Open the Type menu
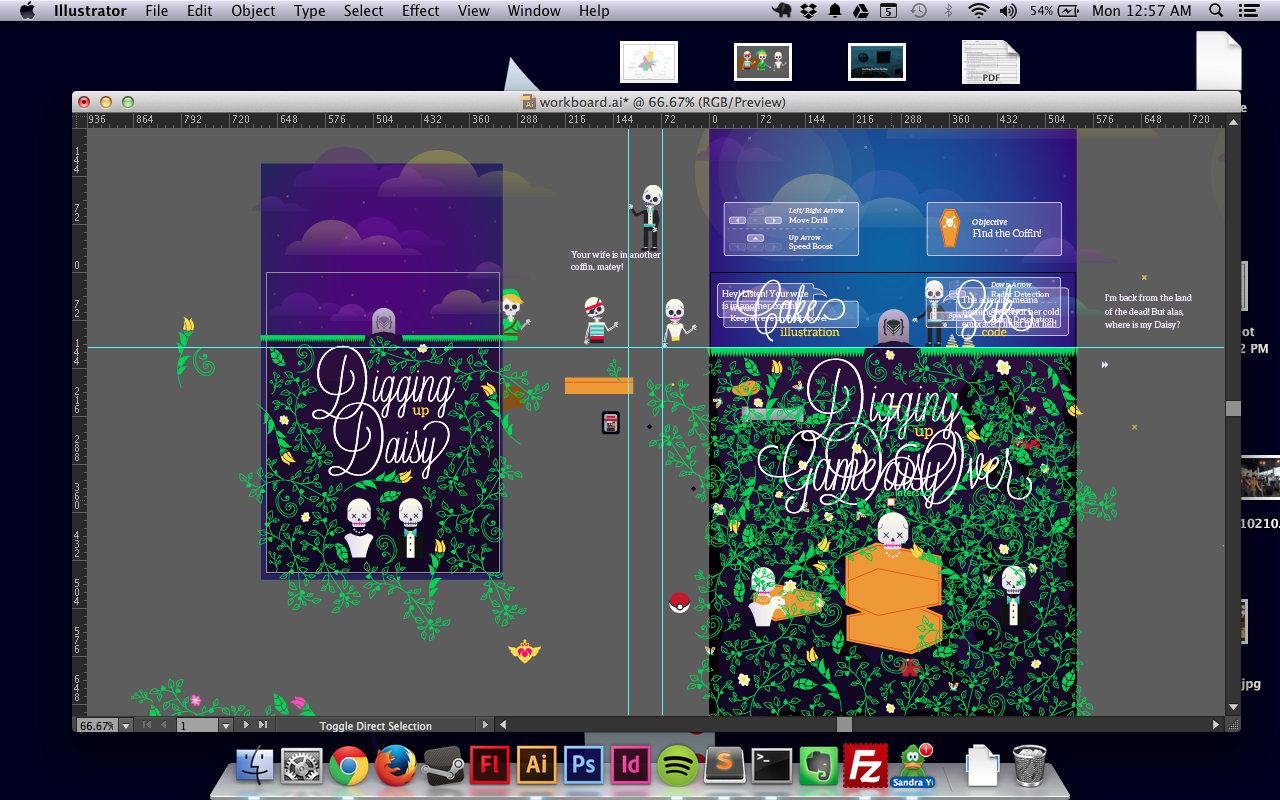This screenshot has width=1280, height=800. [309, 11]
